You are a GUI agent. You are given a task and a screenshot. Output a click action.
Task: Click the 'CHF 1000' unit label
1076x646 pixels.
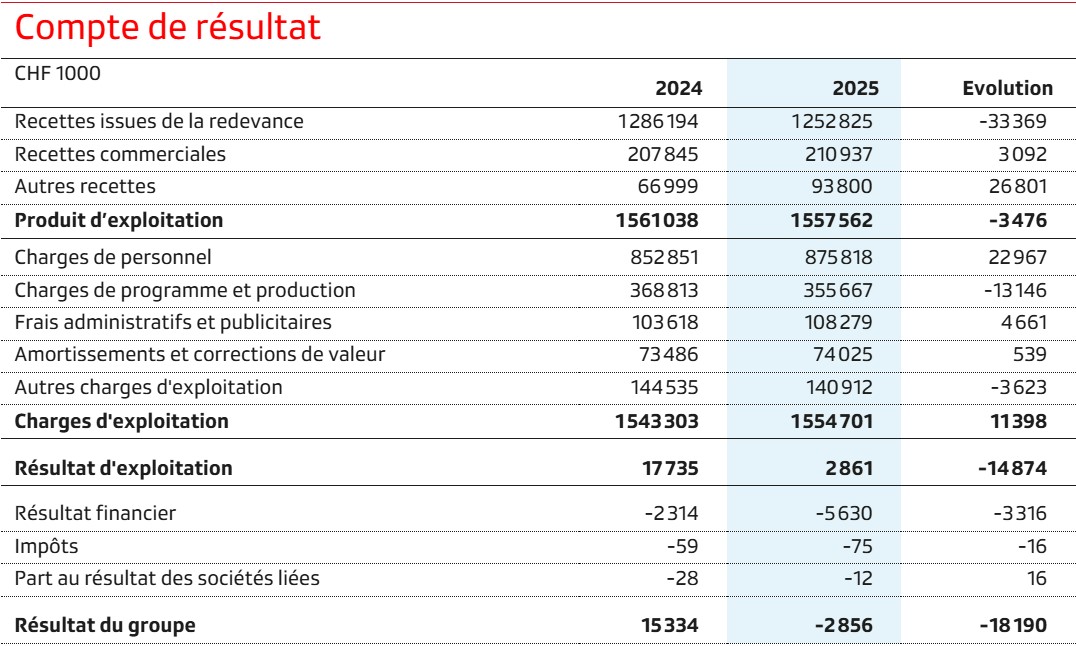click(57, 72)
